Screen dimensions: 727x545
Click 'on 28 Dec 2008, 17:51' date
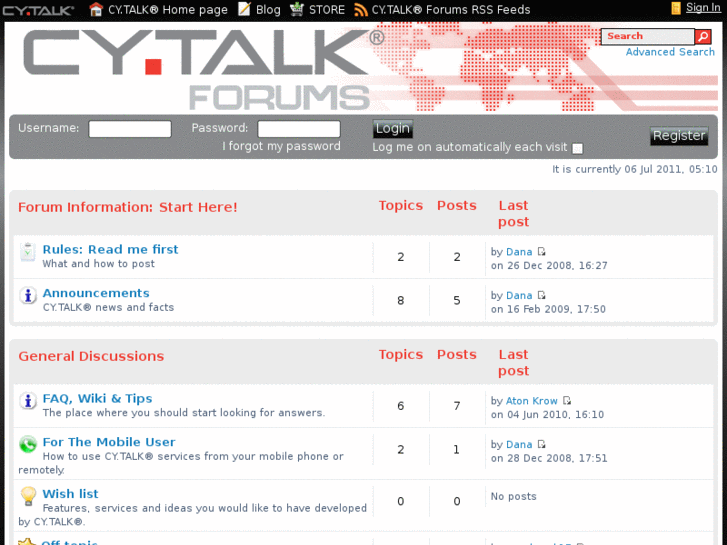(x=549, y=458)
